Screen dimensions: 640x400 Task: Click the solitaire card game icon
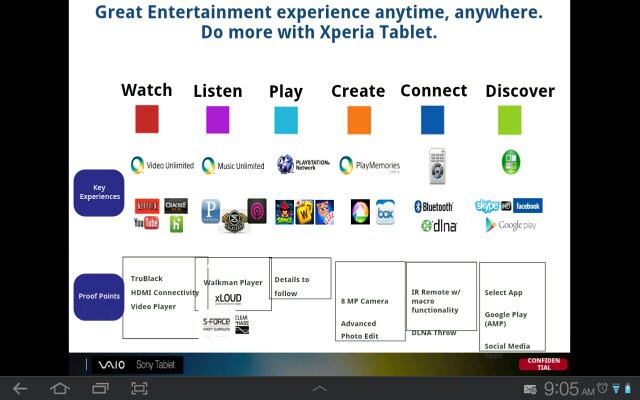[324, 212]
